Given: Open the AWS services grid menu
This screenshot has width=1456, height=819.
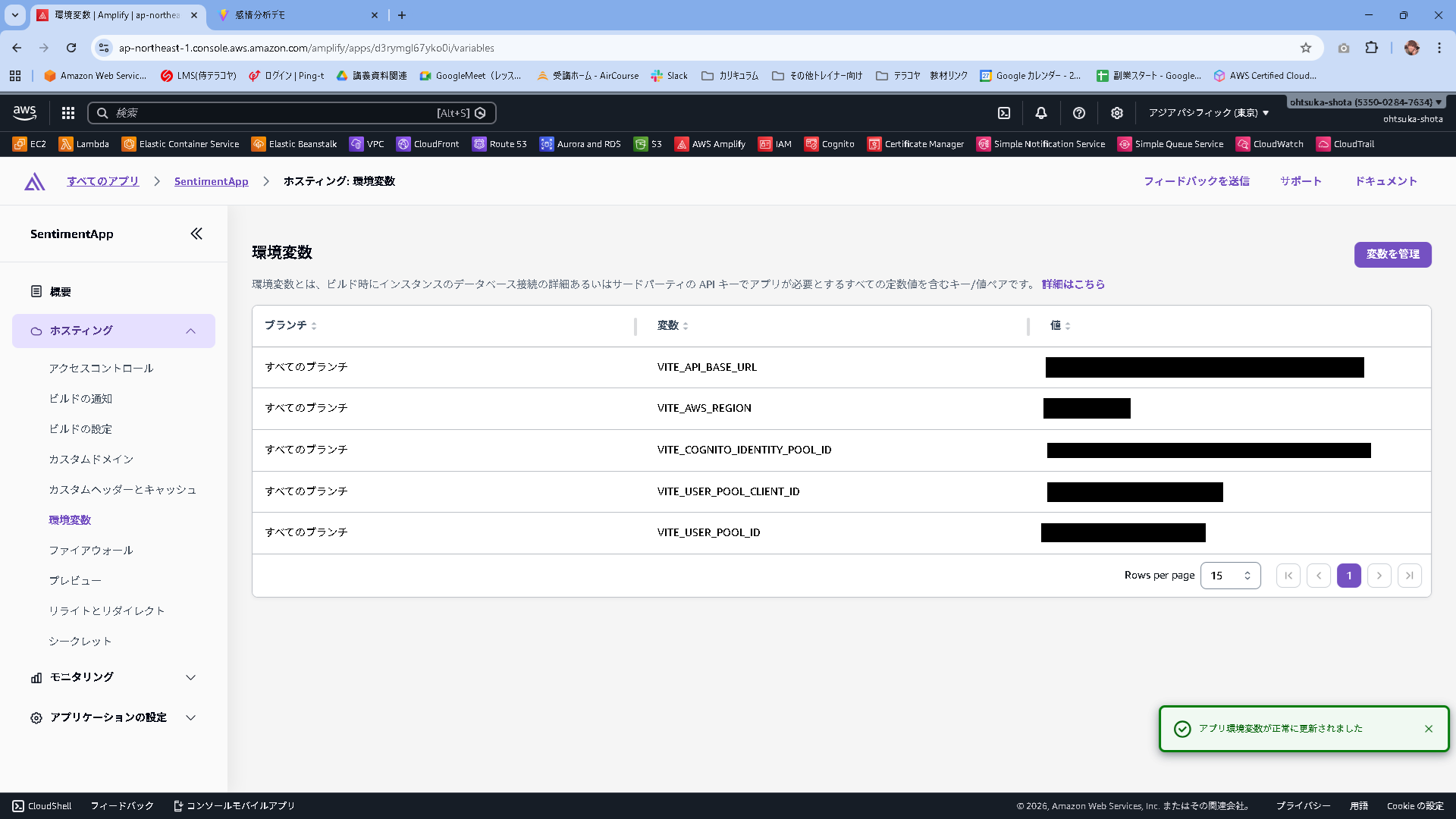Looking at the screenshot, I should pyautogui.click(x=68, y=113).
